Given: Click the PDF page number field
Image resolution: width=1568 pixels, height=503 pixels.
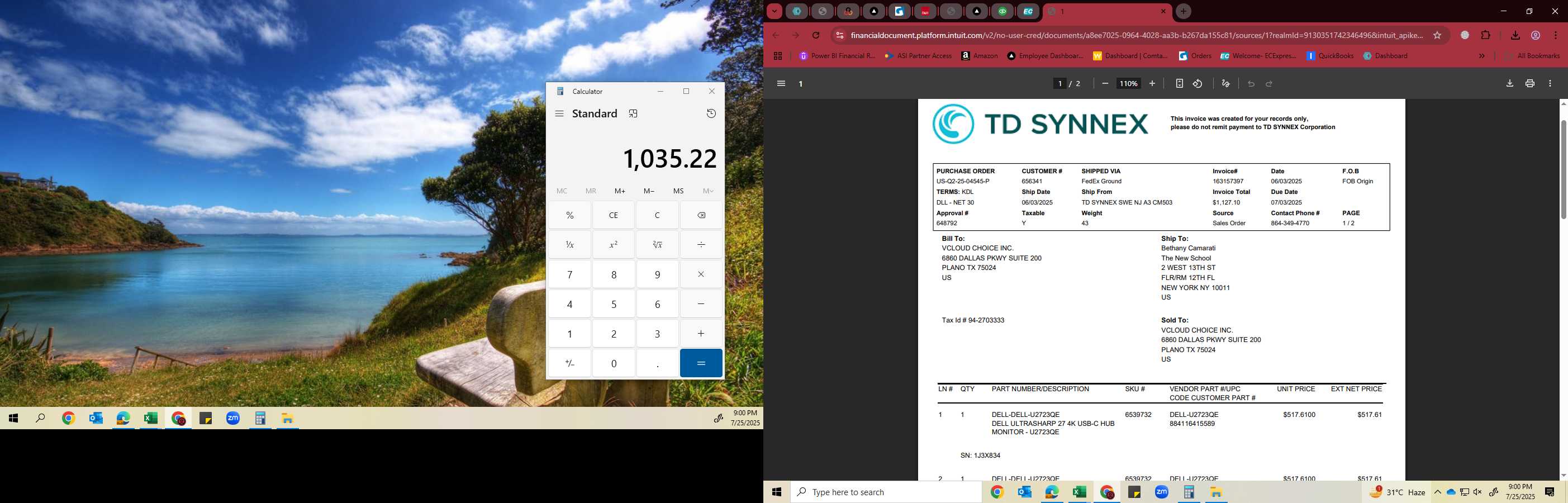Looking at the screenshot, I should coord(1059,83).
